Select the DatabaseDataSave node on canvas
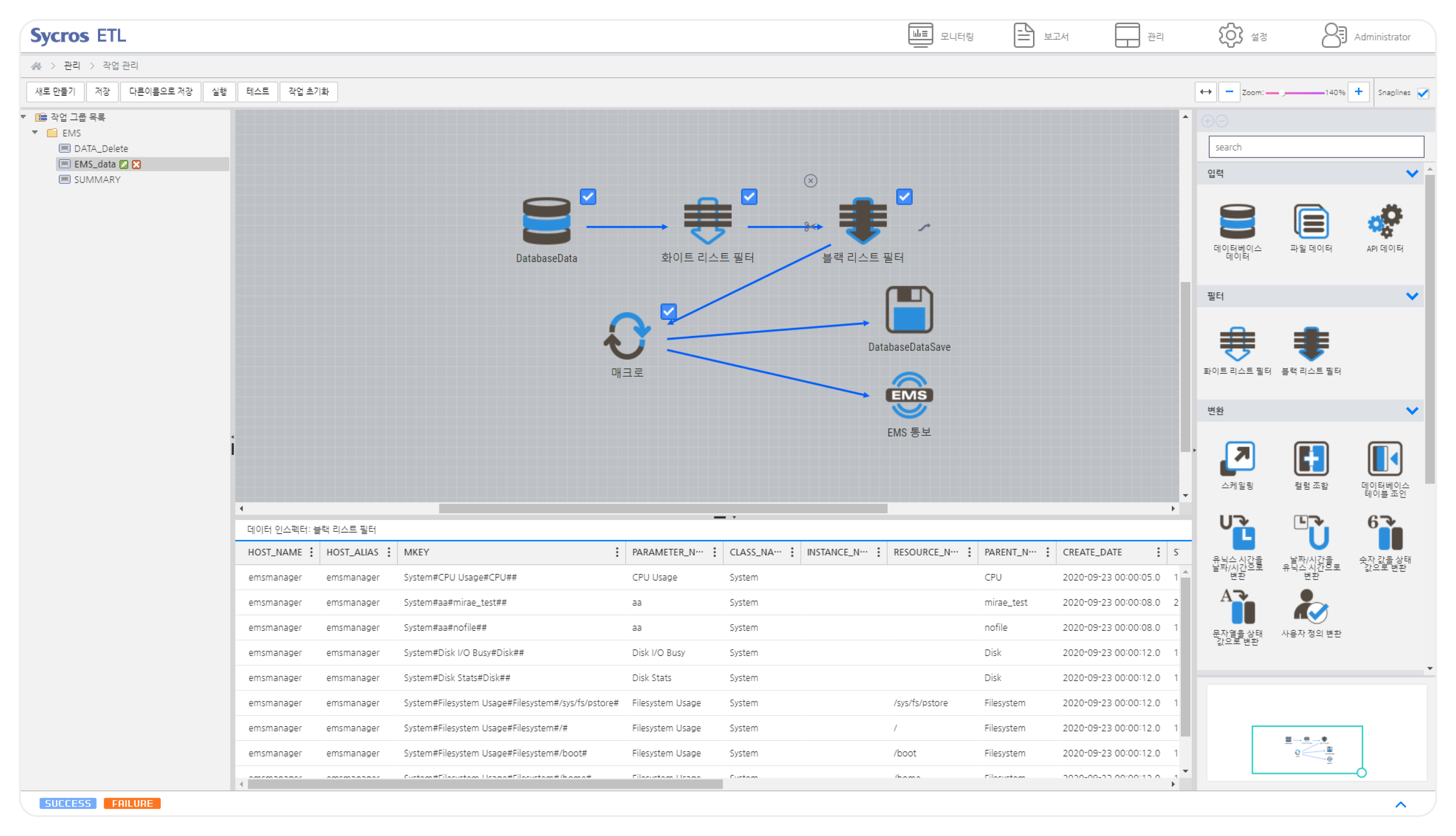Screen dimensions: 1456x836 tap(909, 310)
